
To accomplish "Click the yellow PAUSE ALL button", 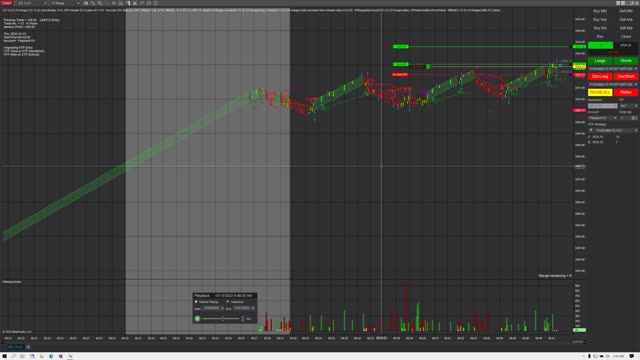I will (x=600, y=92).
